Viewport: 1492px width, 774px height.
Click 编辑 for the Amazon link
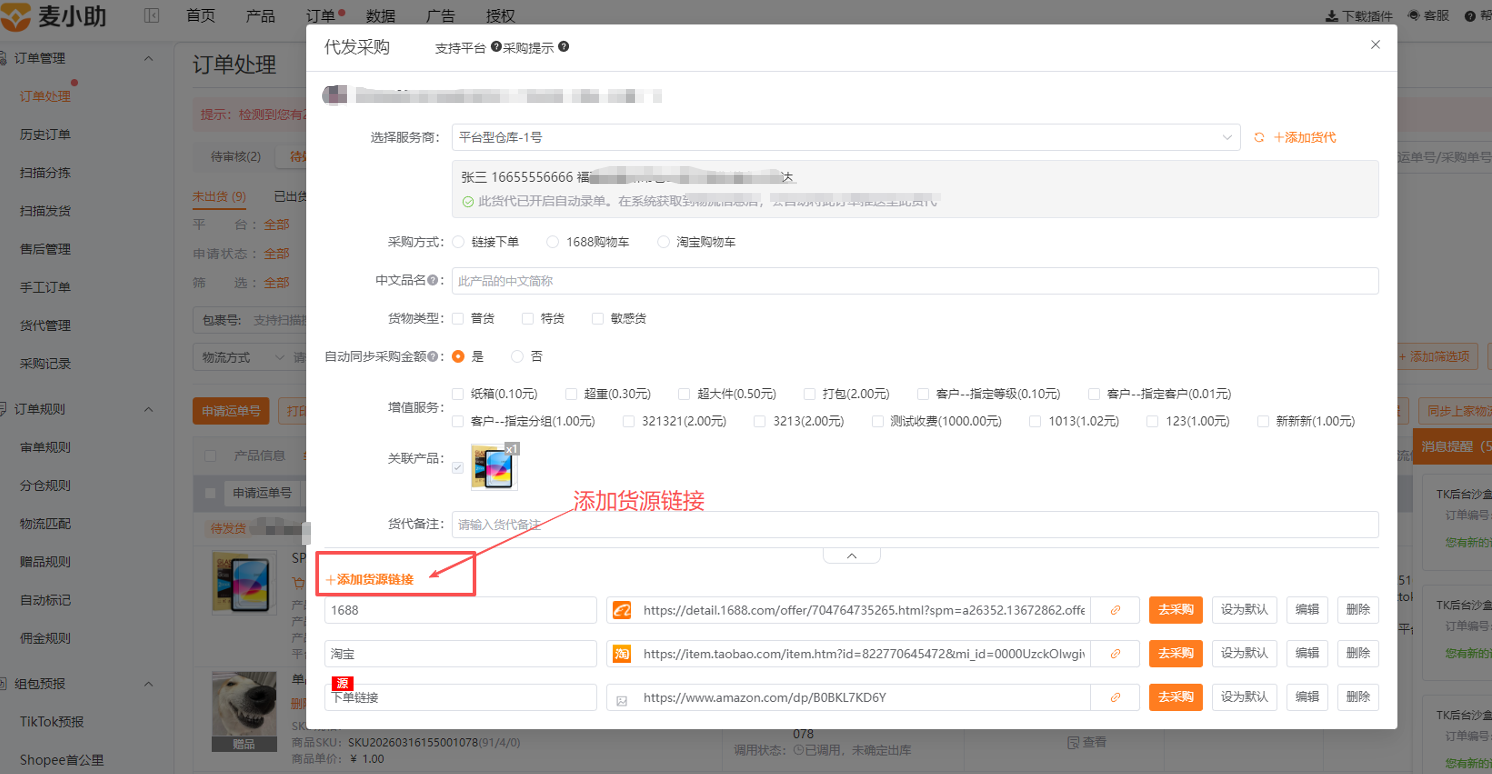click(x=1307, y=697)
